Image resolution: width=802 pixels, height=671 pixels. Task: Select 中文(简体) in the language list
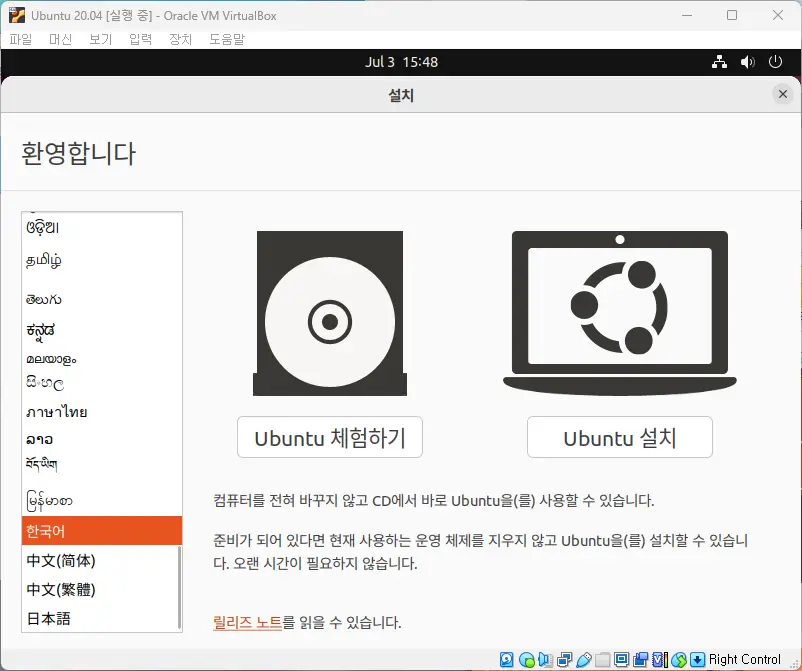pyautogui.click(x=102, y=561)
